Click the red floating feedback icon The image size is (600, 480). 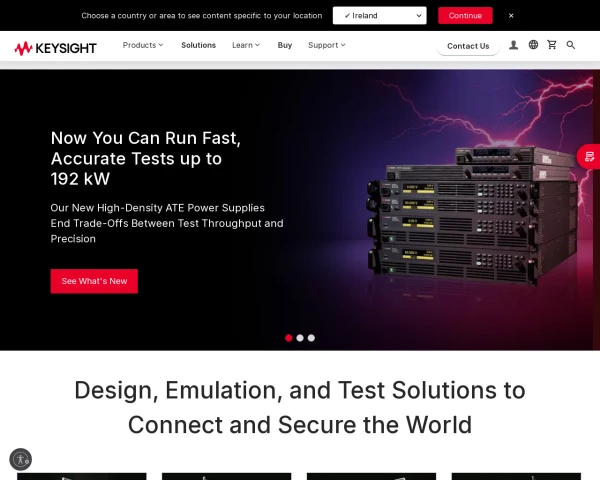pyautogui.click(x=589, y=157)
